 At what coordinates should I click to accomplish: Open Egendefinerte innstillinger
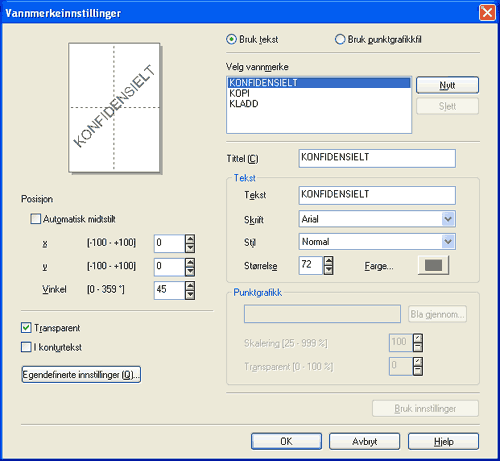81,375
